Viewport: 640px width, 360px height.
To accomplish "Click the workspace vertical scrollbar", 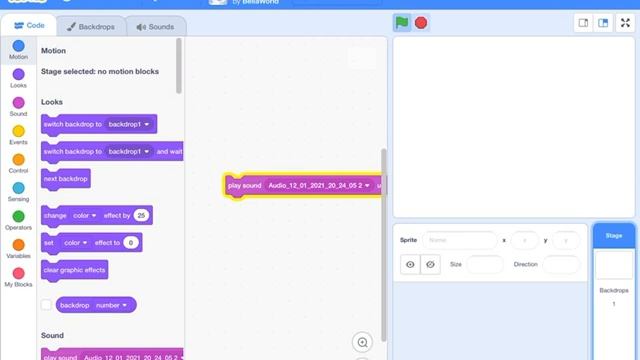I will pyautogui.click(x=383, y=245).
